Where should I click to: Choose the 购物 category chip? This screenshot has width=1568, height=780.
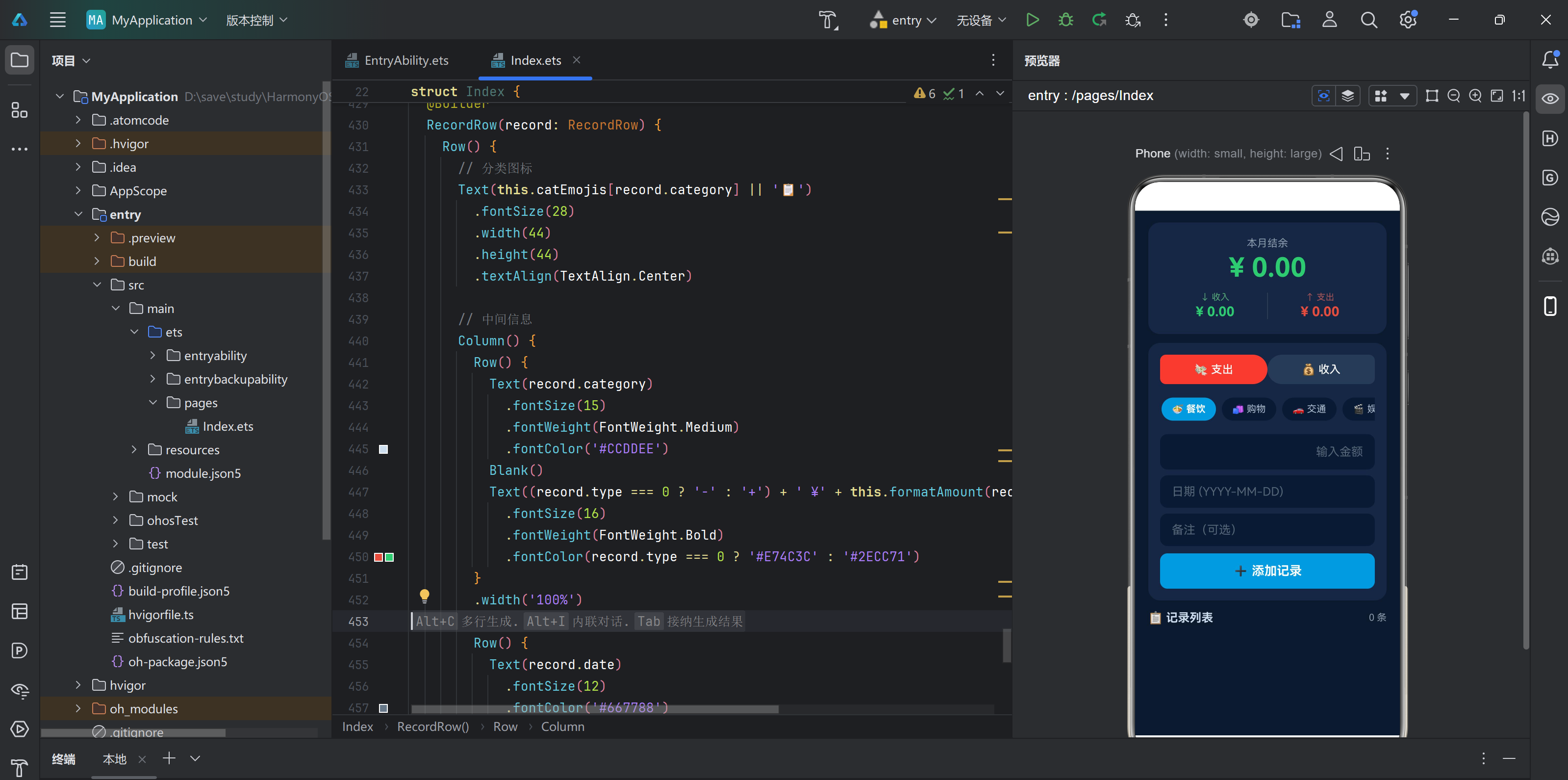click(x=1248, y=409)
